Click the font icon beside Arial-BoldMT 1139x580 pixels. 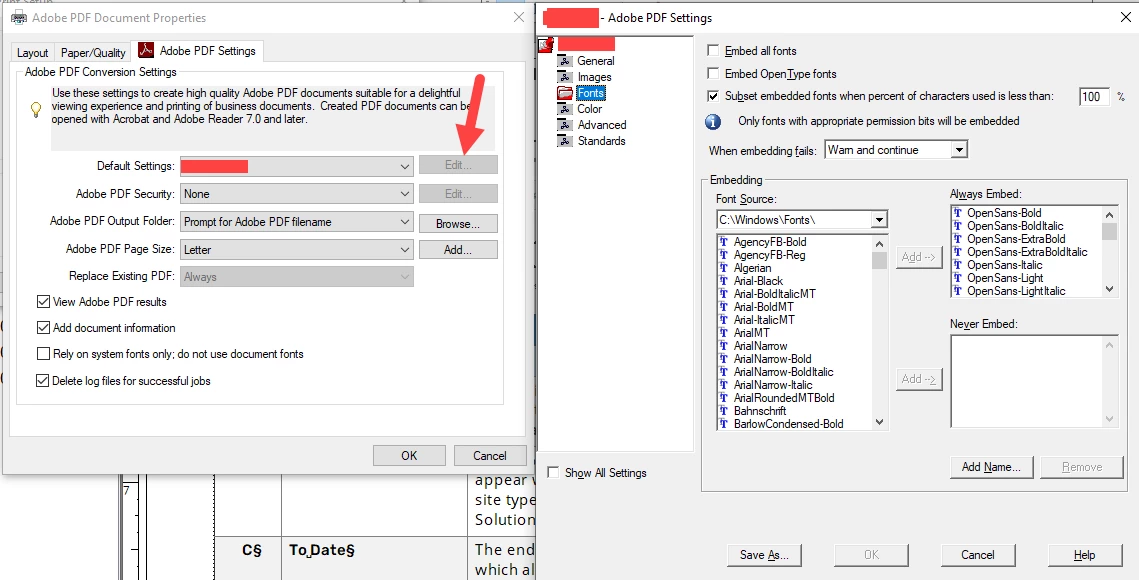[723, 307]
